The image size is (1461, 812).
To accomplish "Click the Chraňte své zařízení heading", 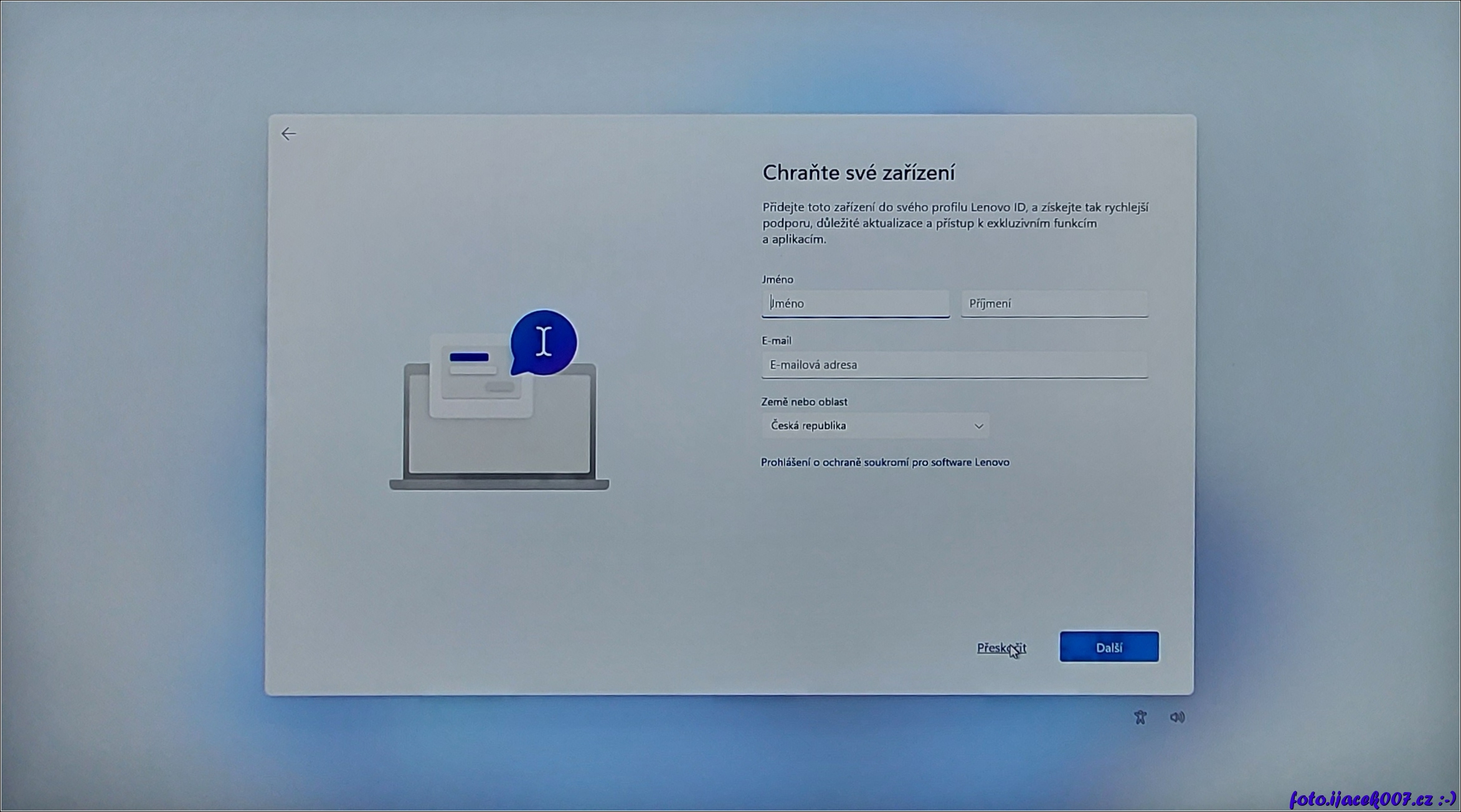I will [x=858, y=173].
